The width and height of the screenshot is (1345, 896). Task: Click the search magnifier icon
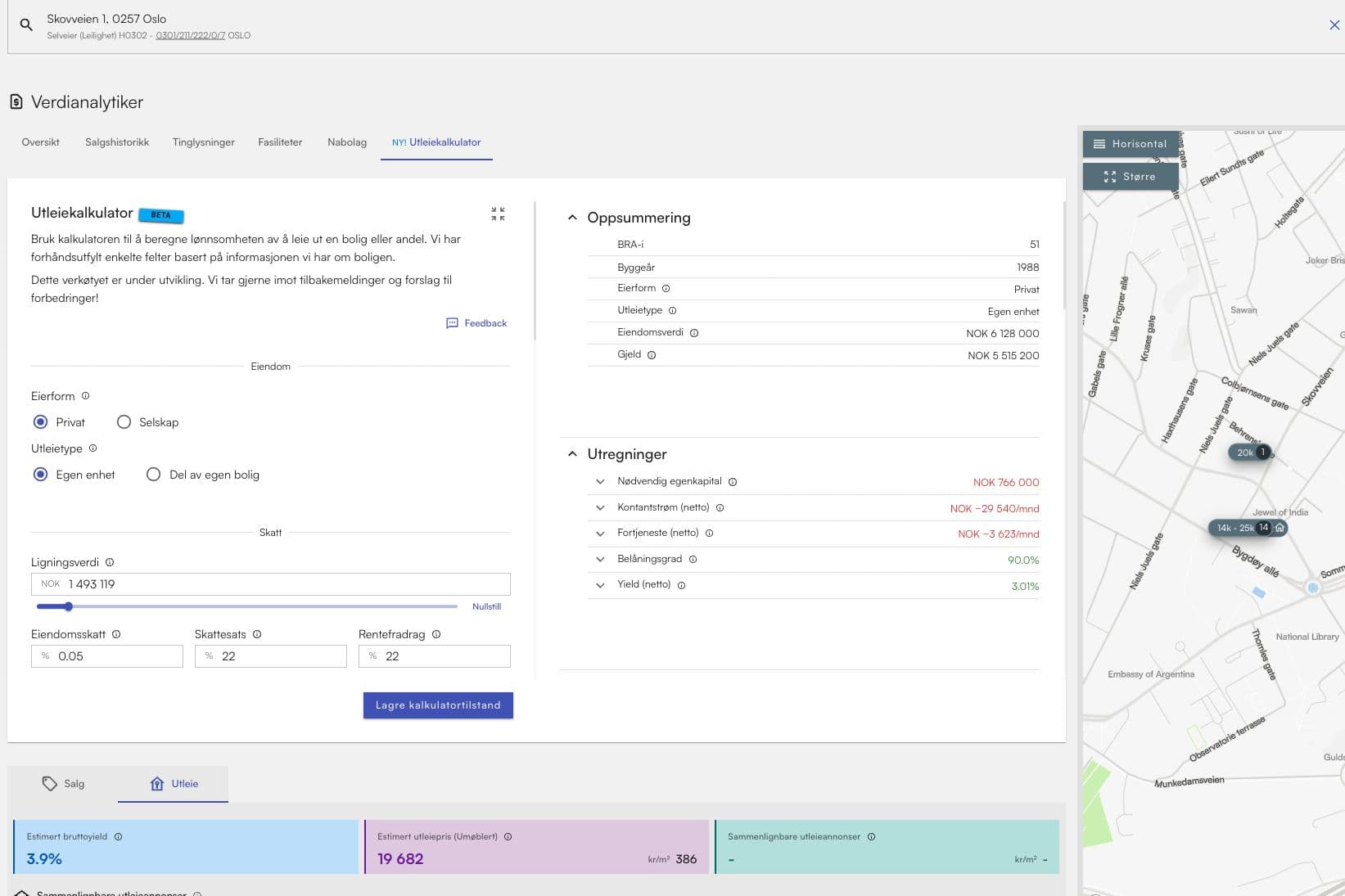coord(26,25)
